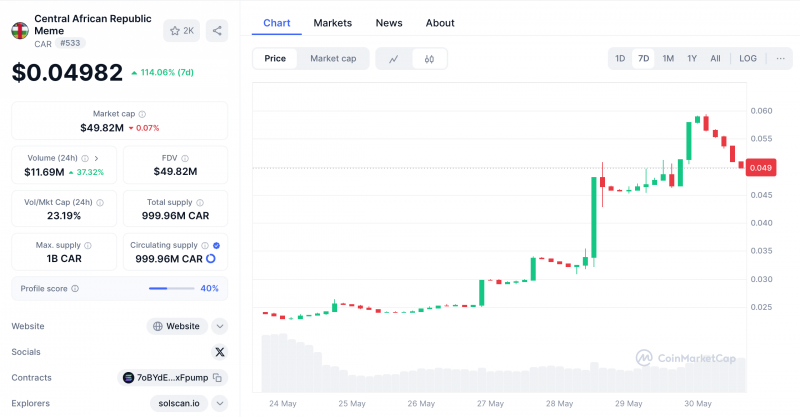Select the 1D time range
The width and height of the screenshot is (800, 417).
620,58
